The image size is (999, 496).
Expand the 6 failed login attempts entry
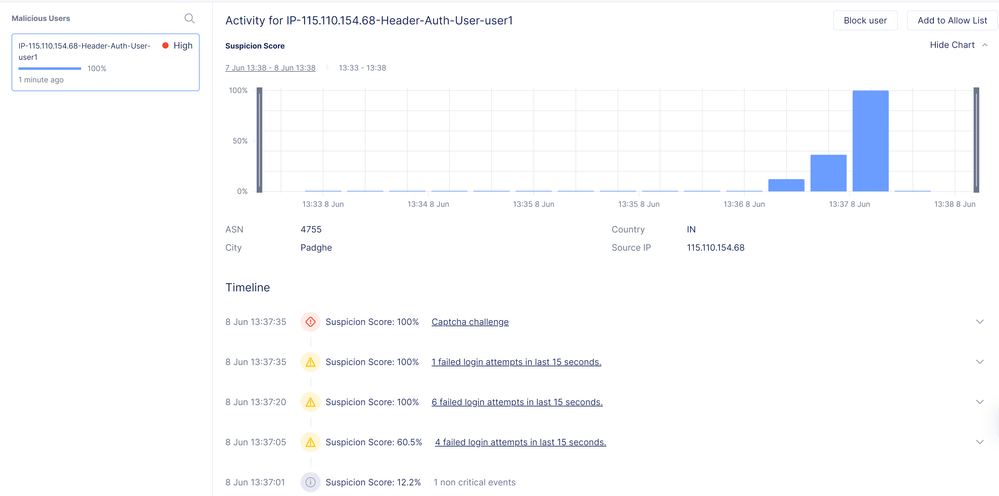pyautogui.click(x=980, y=402)
